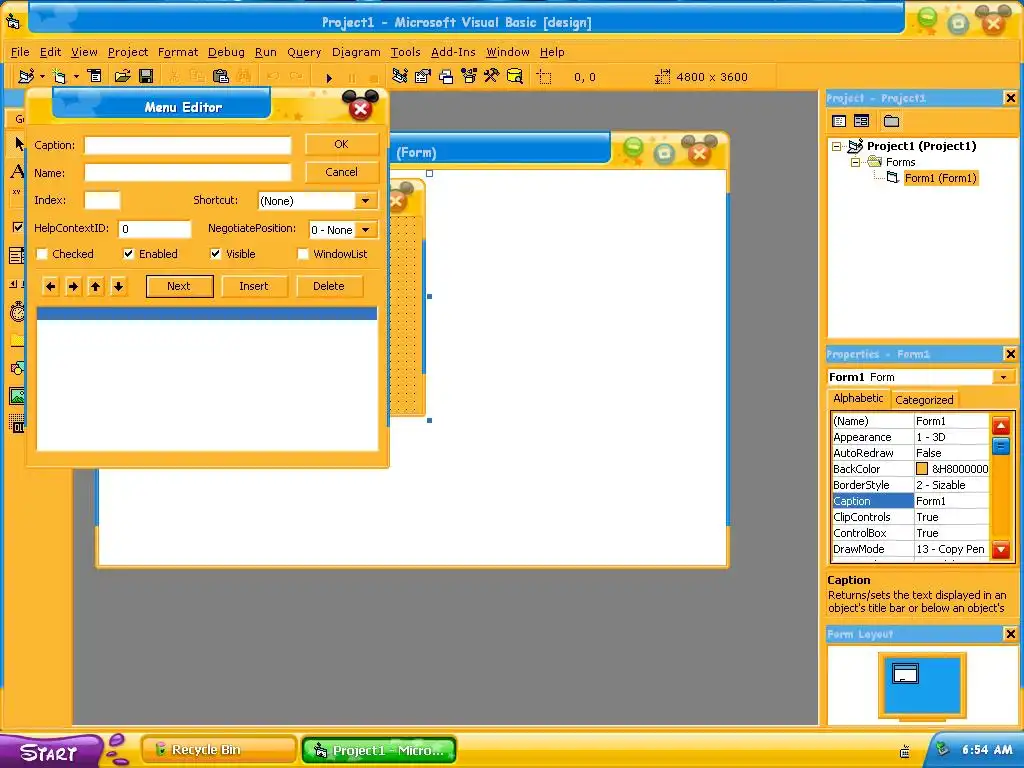Collapse the Forms folder node
The width and height of the screenshot is (1024, 768).
(x=855, y=162)
